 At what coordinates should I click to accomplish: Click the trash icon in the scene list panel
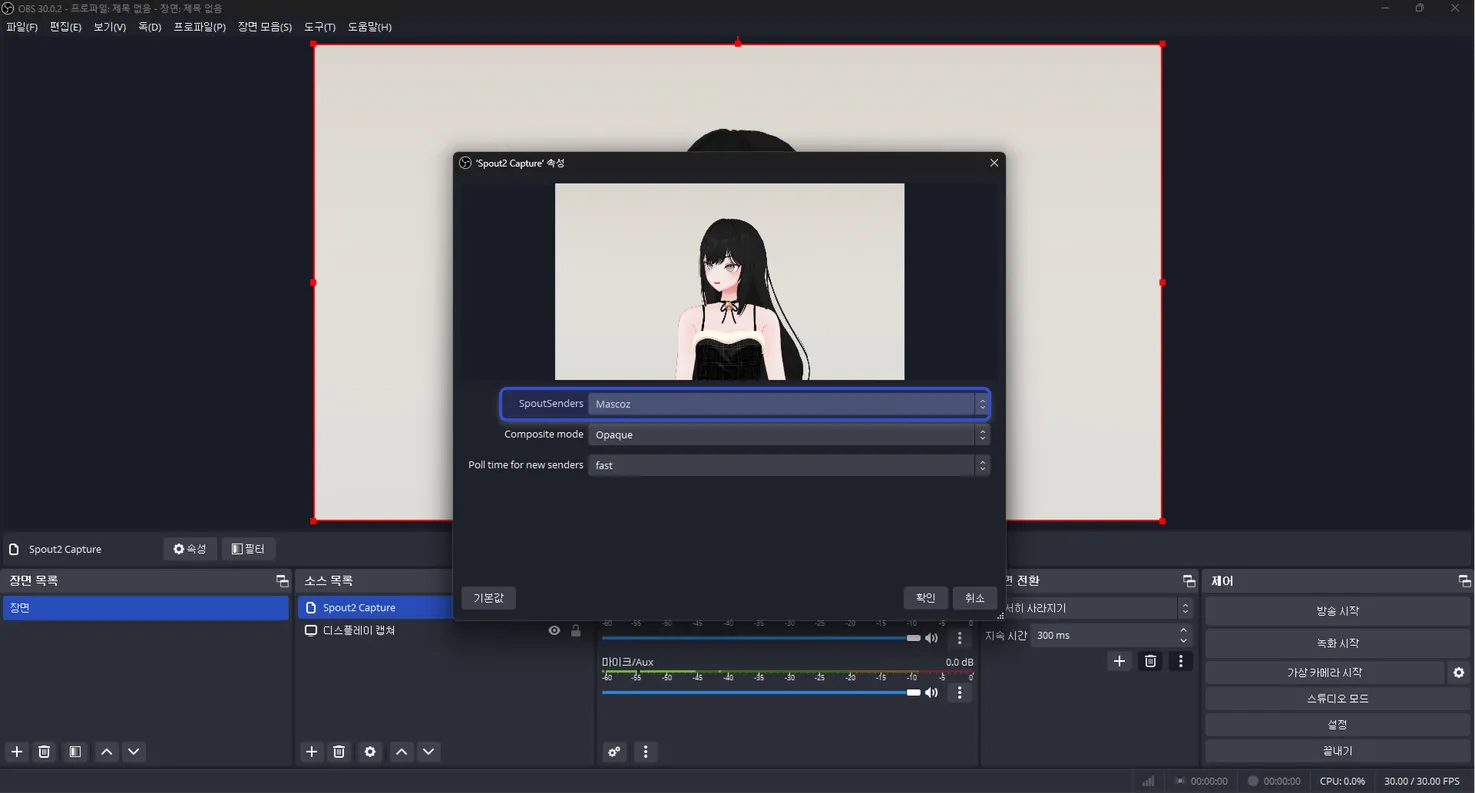coord(44,752)
